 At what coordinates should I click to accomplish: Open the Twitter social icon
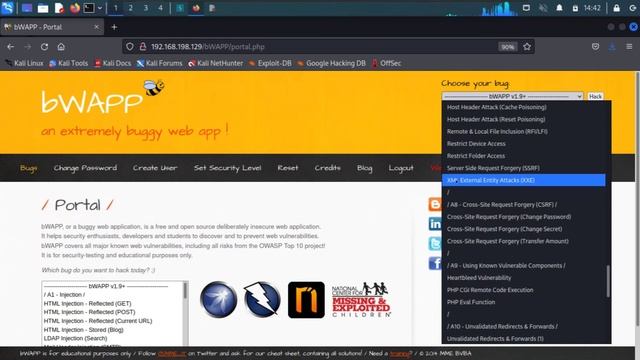click(435, 244)
